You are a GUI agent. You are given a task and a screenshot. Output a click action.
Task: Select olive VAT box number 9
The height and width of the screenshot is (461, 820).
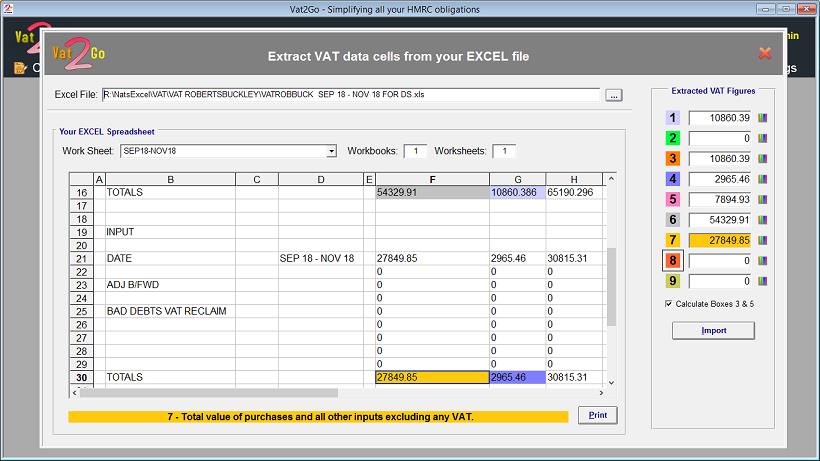pos(673,281)
